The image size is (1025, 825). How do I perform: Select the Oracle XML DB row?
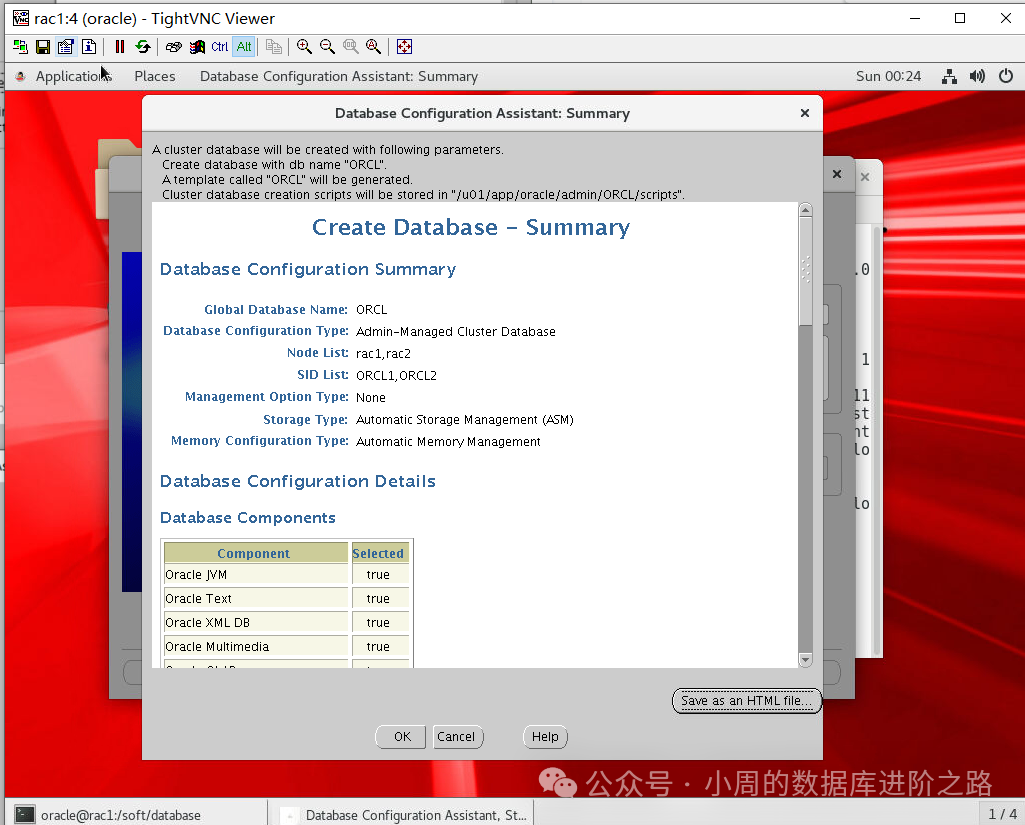coord(286,622)
